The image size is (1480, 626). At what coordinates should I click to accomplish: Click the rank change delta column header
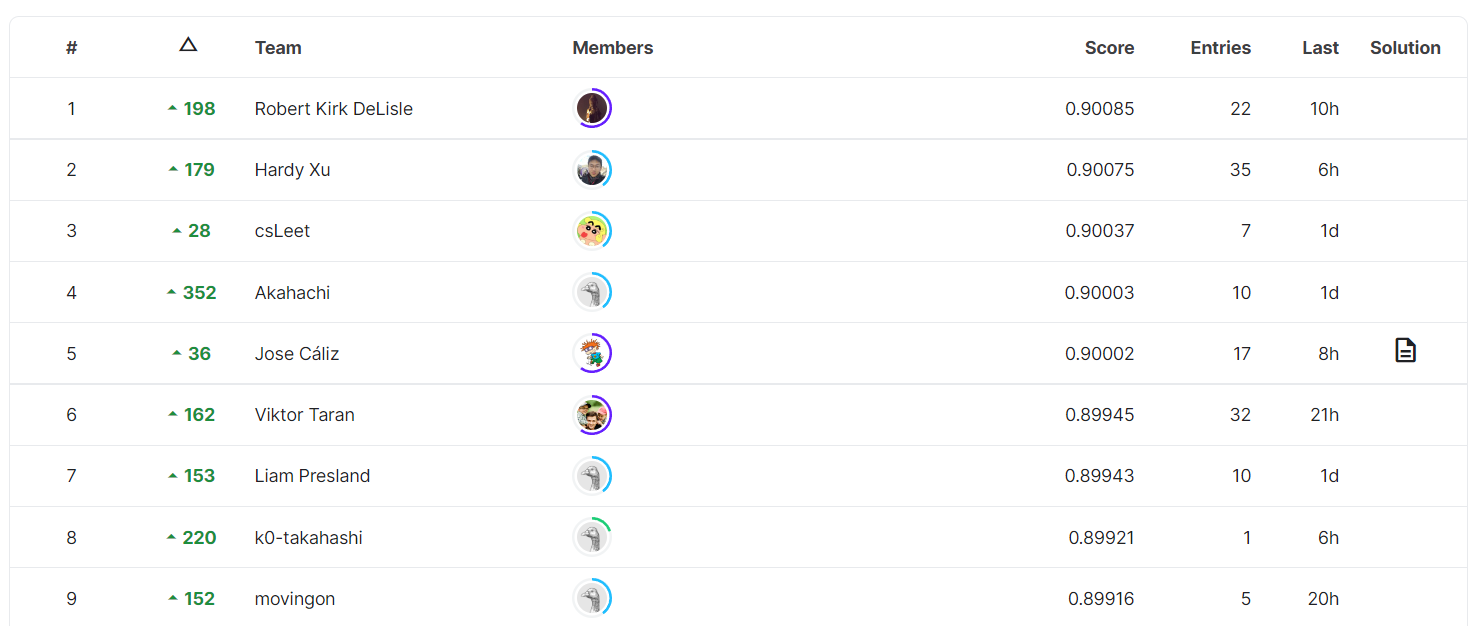click(x=188, y=44)
